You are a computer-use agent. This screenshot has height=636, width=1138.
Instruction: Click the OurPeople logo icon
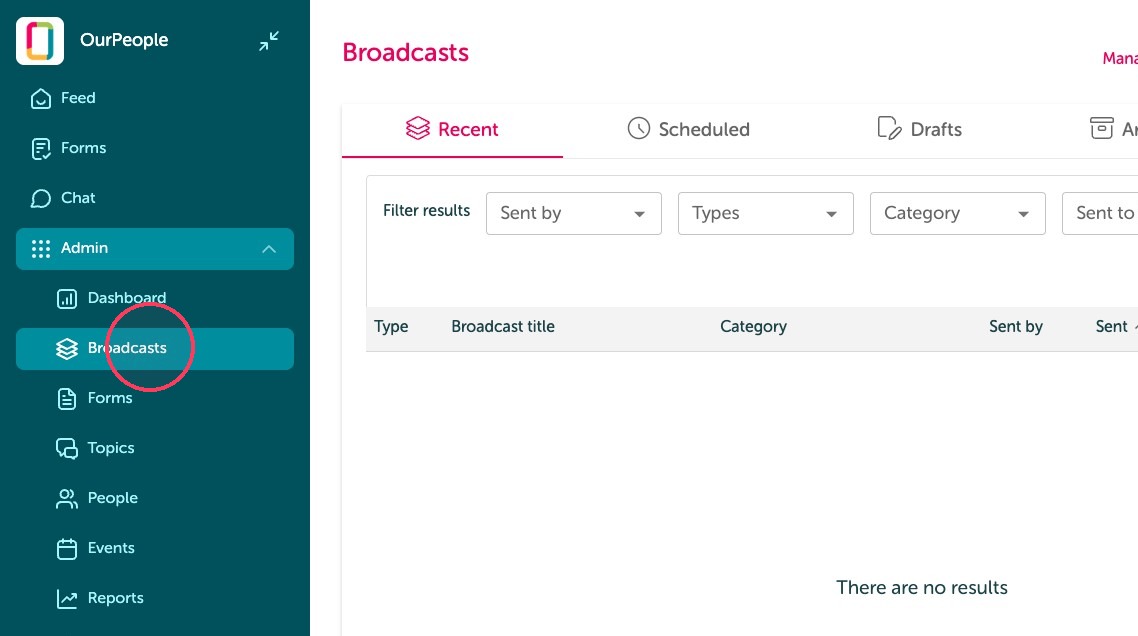coord(40,41)
